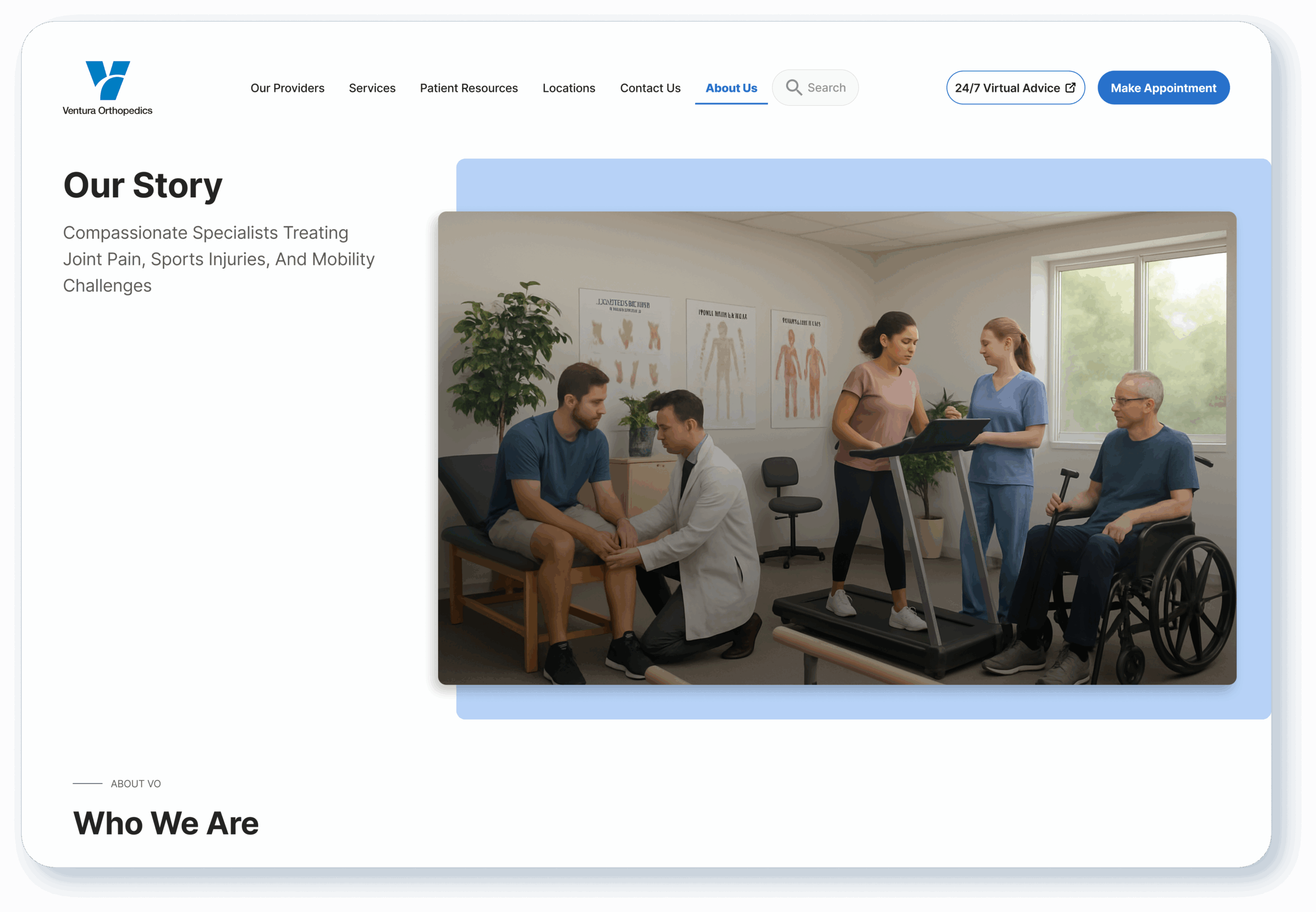Click the Ventura Orthopedics logo text

coord(107,111)
